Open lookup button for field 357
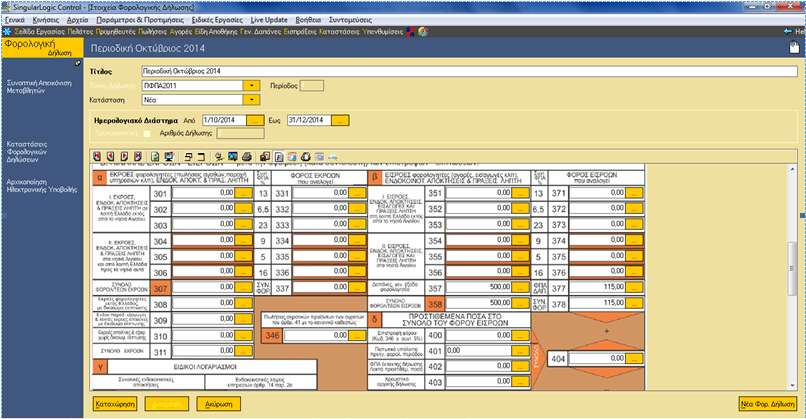Image resolution: width=806 pixels, height=419 pixels. (520, 288)
